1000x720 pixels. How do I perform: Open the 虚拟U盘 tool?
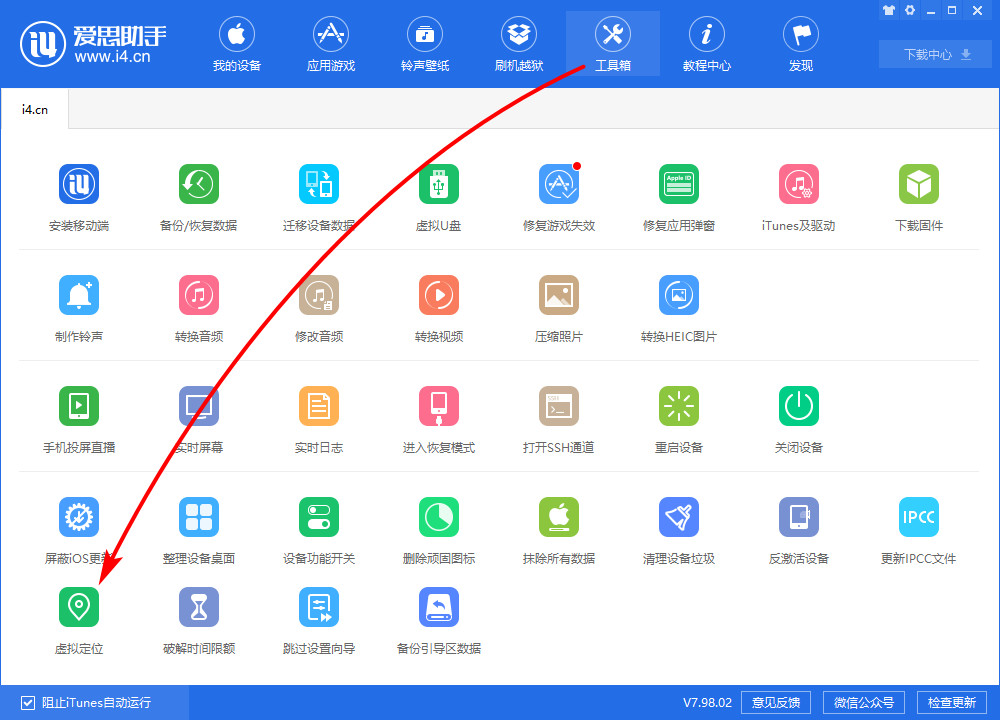click(x=438, y=185)
